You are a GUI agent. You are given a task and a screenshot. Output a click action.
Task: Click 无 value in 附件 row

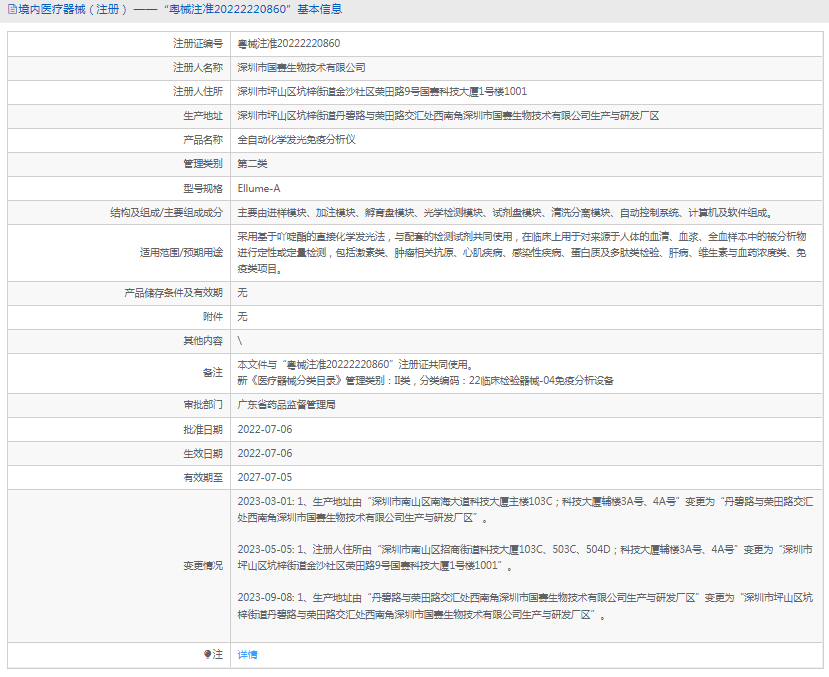click(242, 317)
